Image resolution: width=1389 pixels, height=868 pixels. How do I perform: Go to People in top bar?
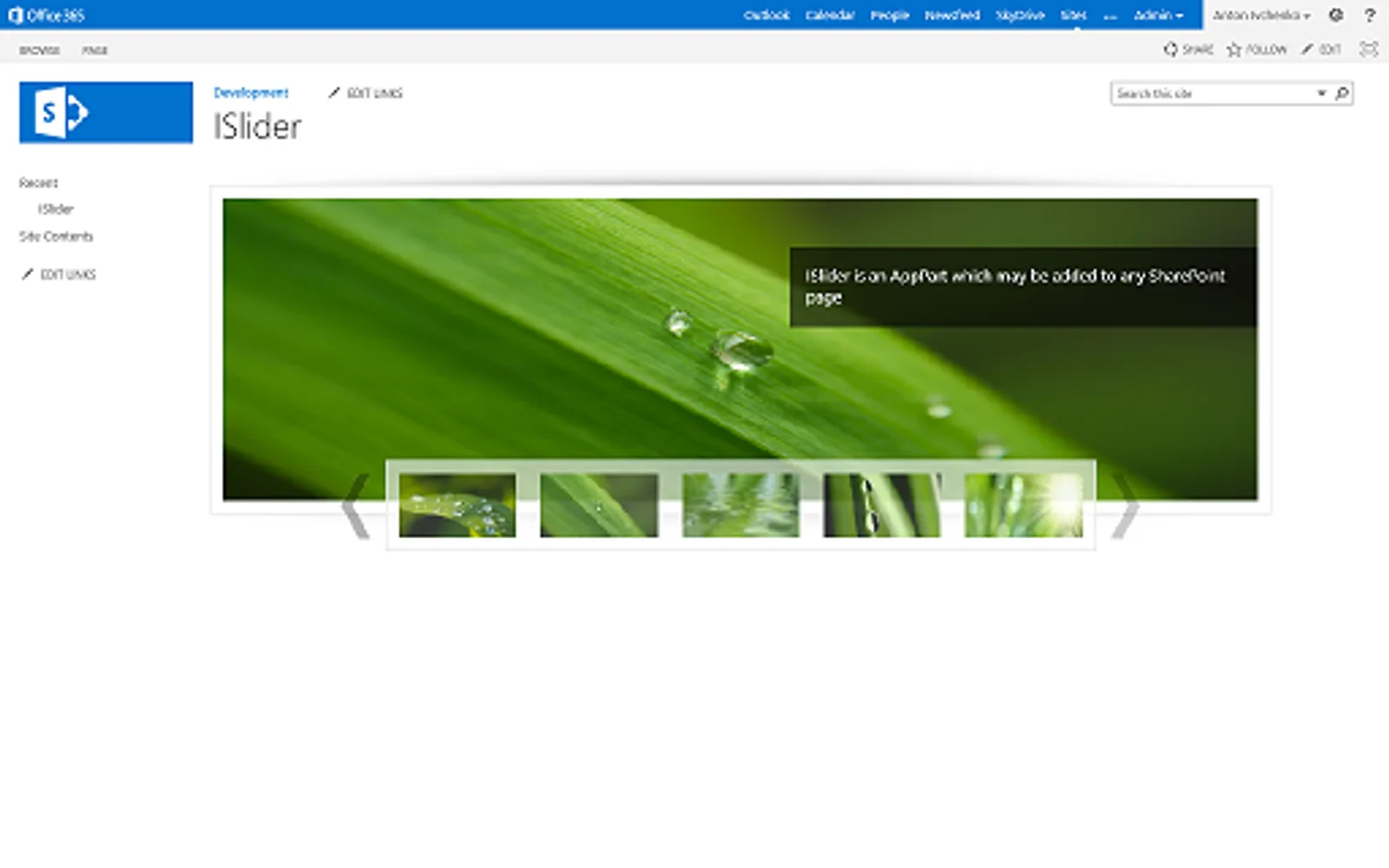(x=890, y=15)
